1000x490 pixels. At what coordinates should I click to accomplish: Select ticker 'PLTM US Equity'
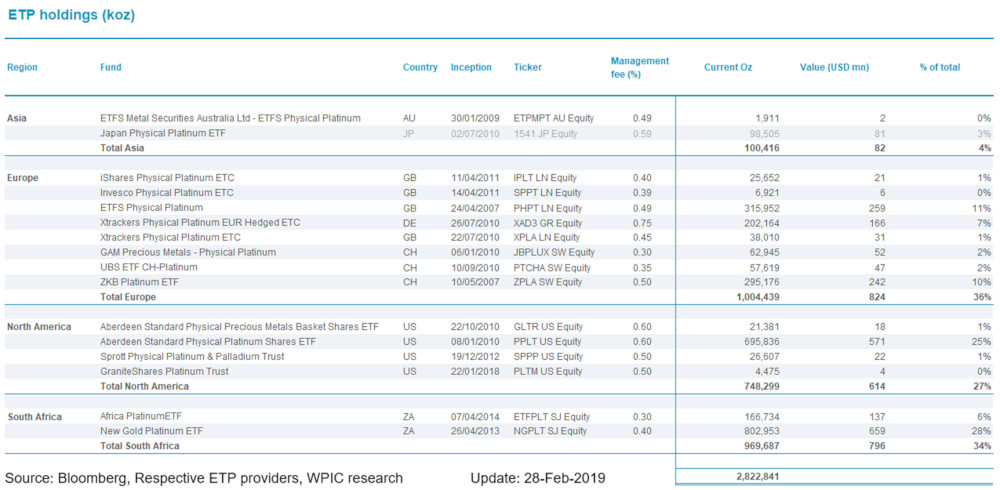pos(548,371)
